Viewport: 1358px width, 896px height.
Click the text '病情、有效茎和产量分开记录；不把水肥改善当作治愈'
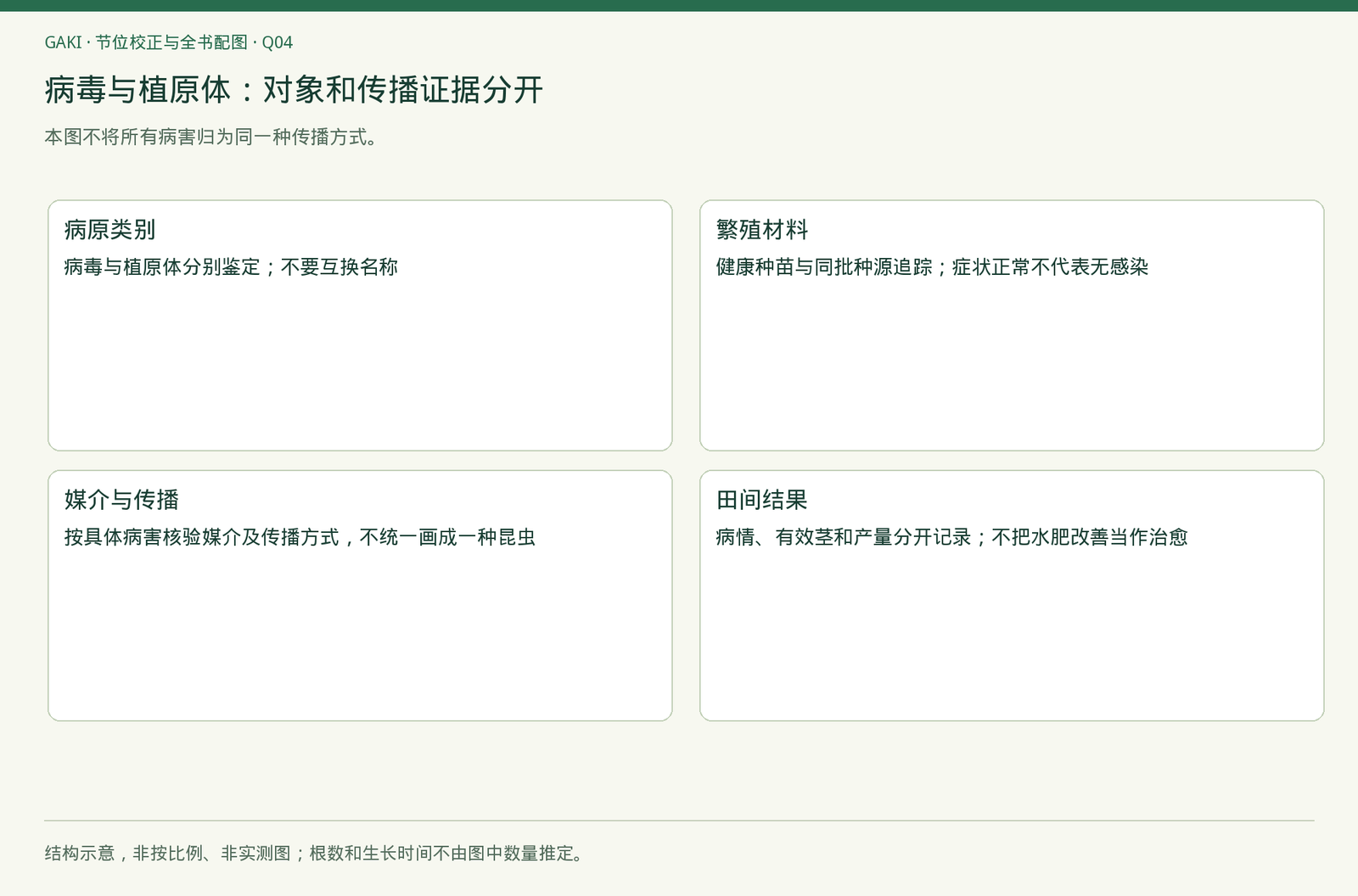point(951,537)
